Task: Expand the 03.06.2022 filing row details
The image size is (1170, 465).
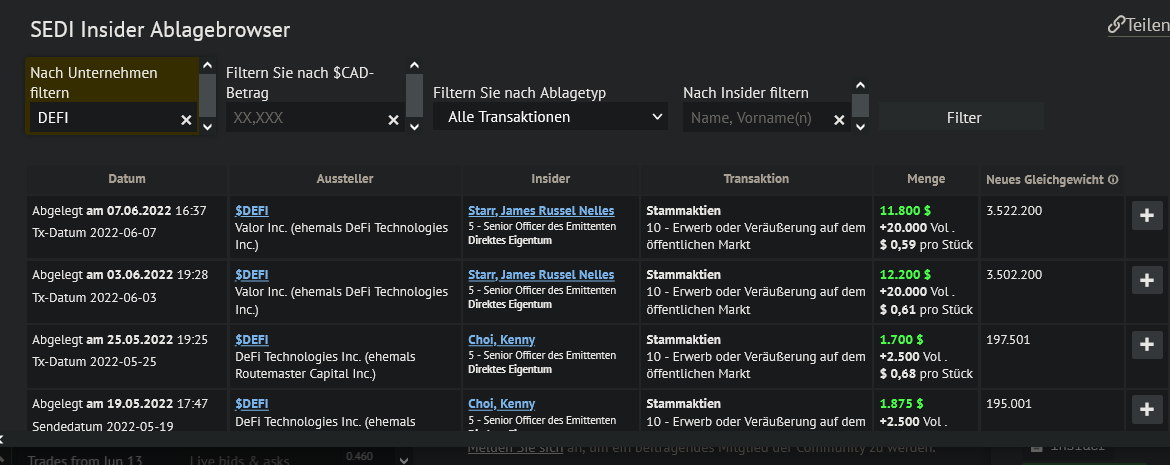Action: [x=1147, y=280]
